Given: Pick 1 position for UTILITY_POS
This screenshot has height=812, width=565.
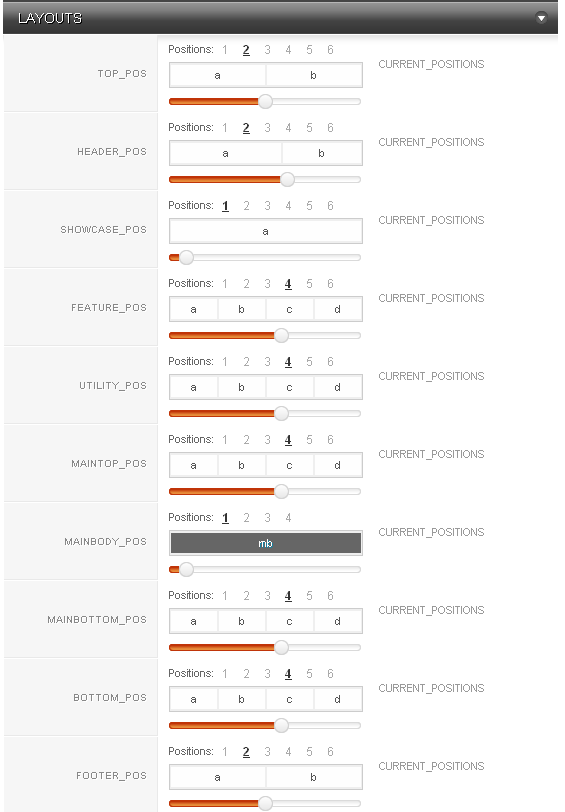Looking at the screenshot, I should [x=225, y=362].
